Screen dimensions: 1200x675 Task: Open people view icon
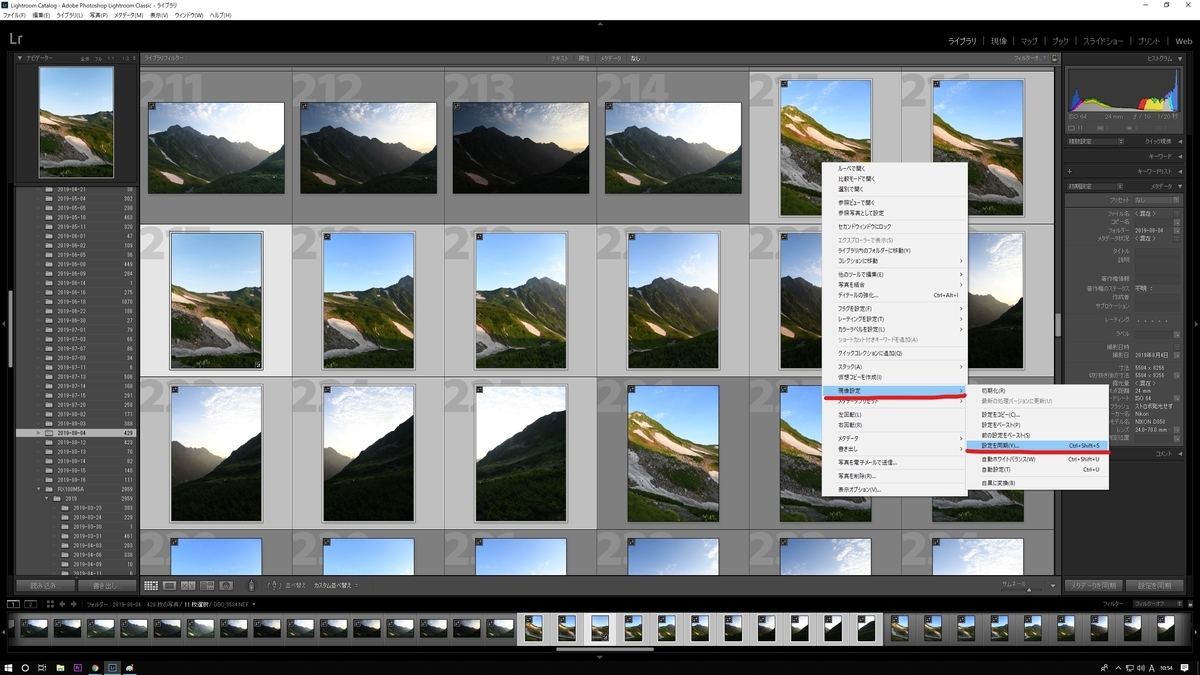pos(226,585)
